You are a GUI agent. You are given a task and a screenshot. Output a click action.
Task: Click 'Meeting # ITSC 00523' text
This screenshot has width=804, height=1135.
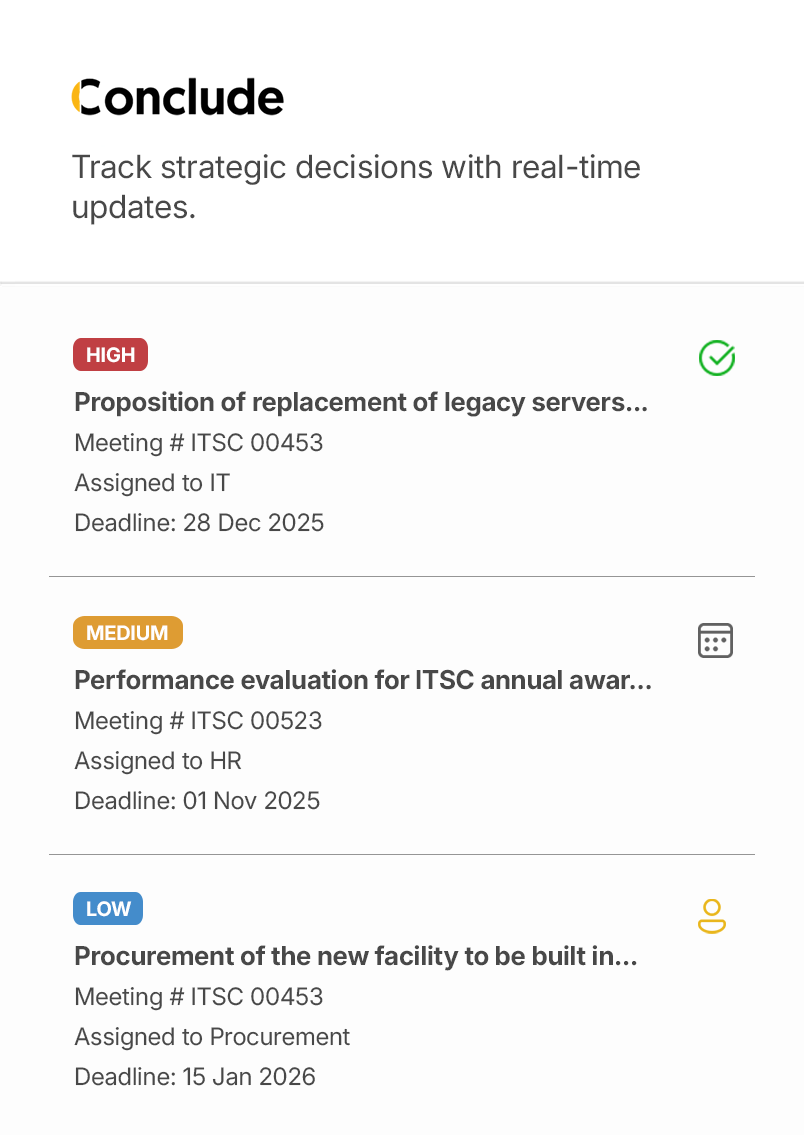(x=198, y=721)
